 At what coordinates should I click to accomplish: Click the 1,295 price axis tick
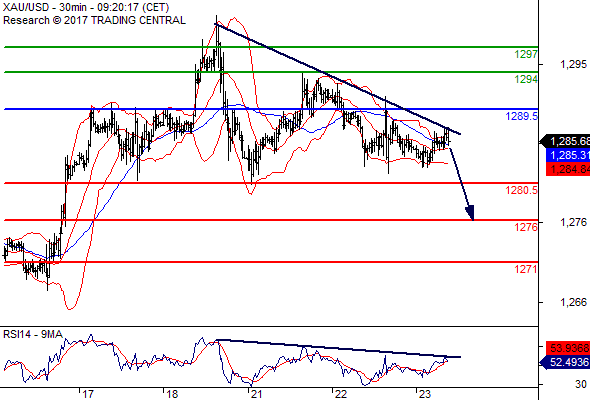click(573, 65)
